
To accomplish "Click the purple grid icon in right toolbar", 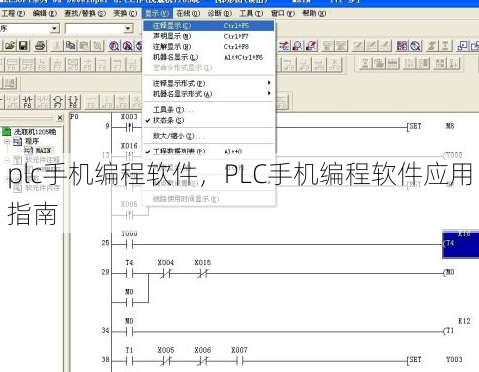I will click(x=402, y=46).
